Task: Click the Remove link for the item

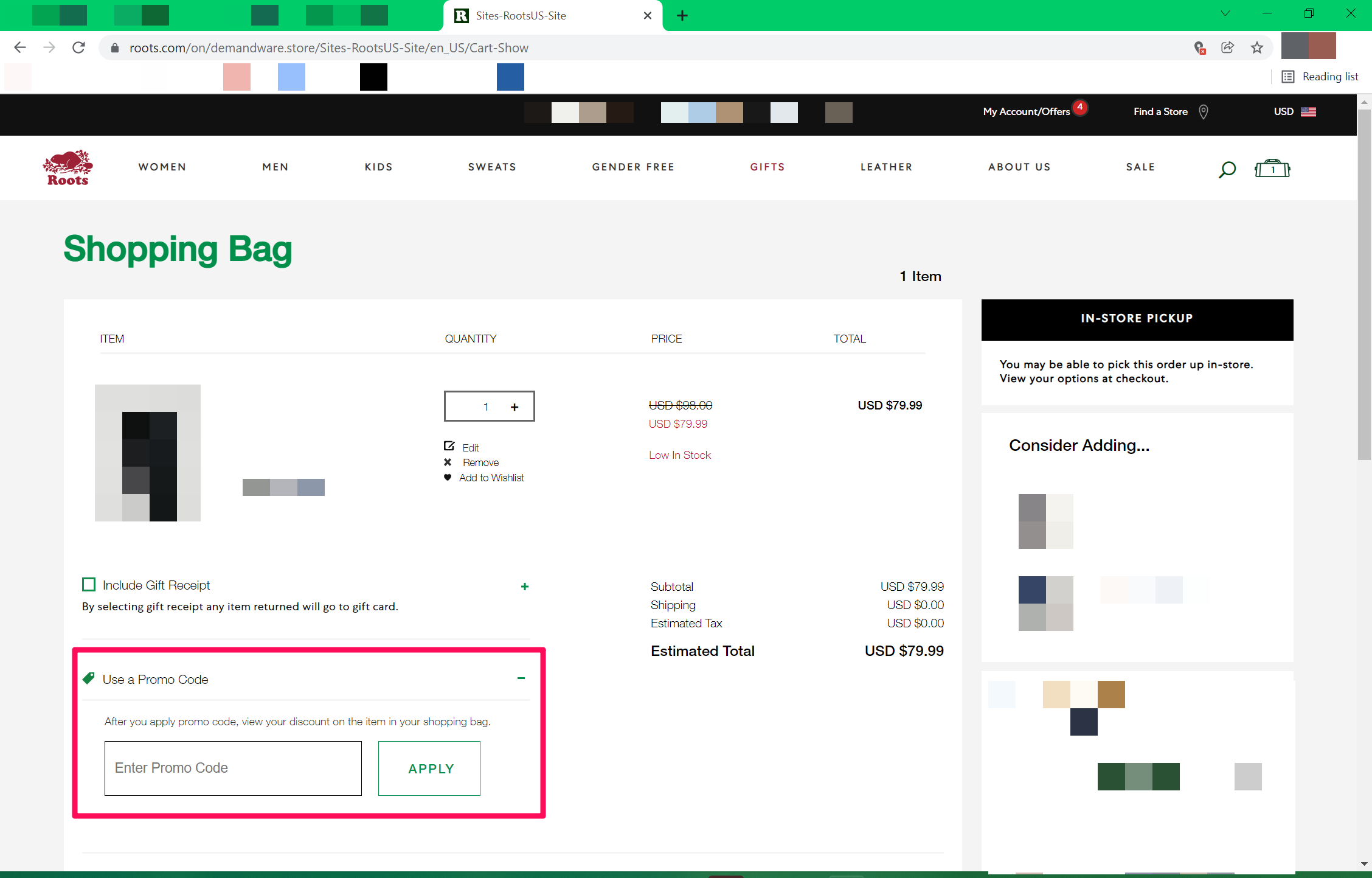Action: click(480, 462)
